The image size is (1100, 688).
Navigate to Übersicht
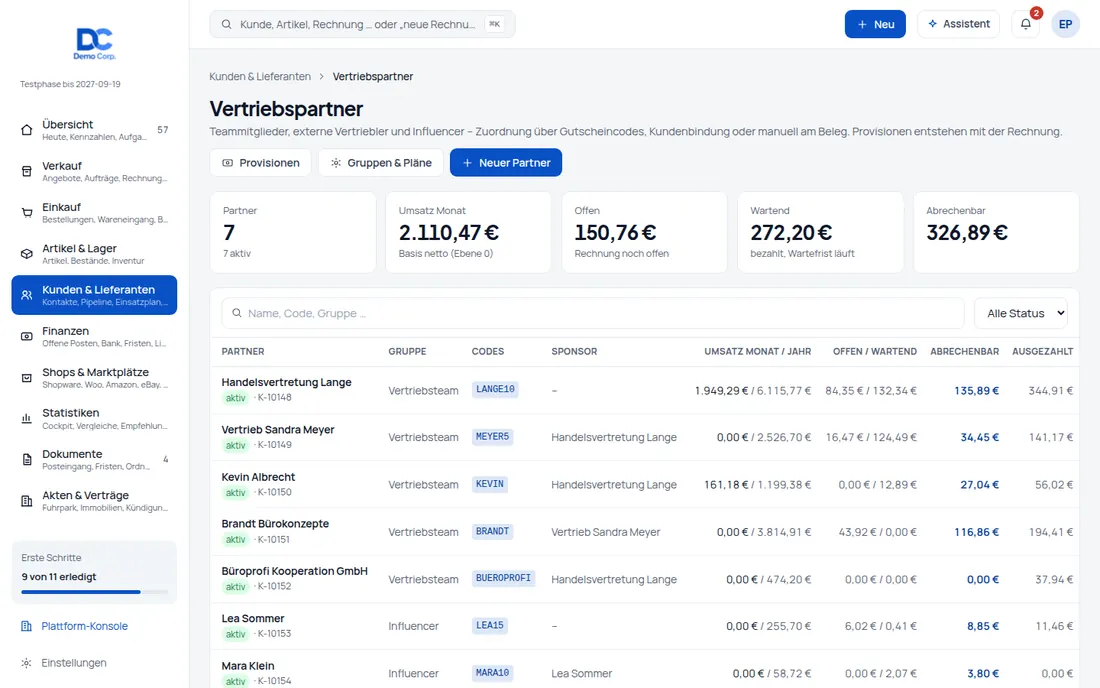click(x=94, y=130)
